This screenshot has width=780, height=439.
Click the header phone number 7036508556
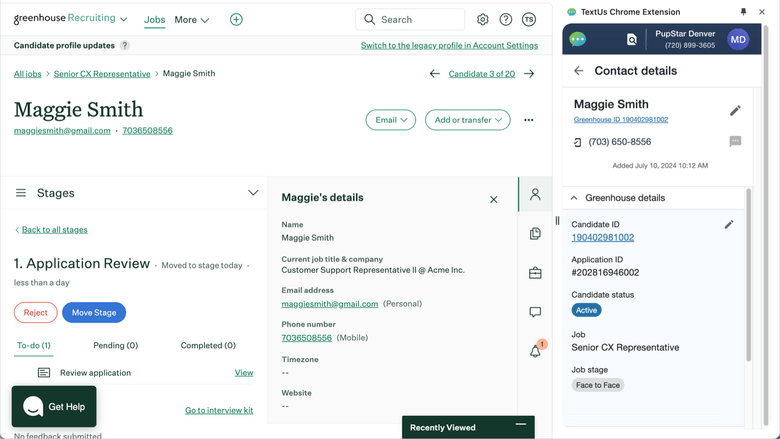point(148,131)
